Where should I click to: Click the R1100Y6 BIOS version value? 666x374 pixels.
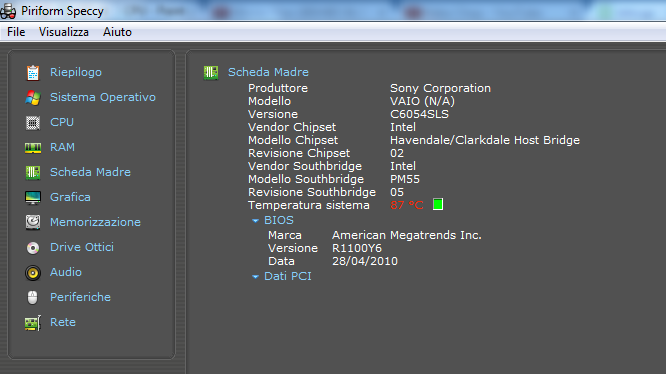[357, 248]
